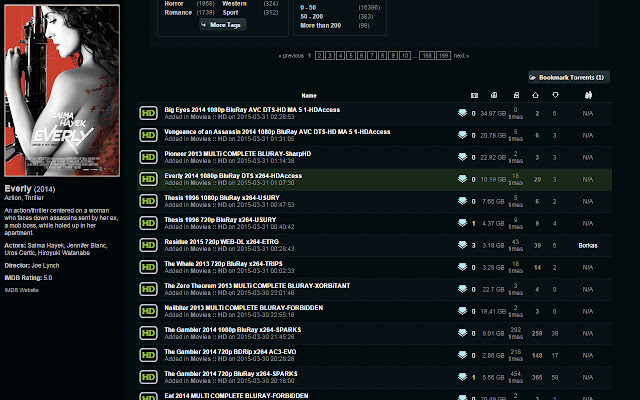Go to the next results page
This screenshot has height=400, width=640.
(461, 56)
